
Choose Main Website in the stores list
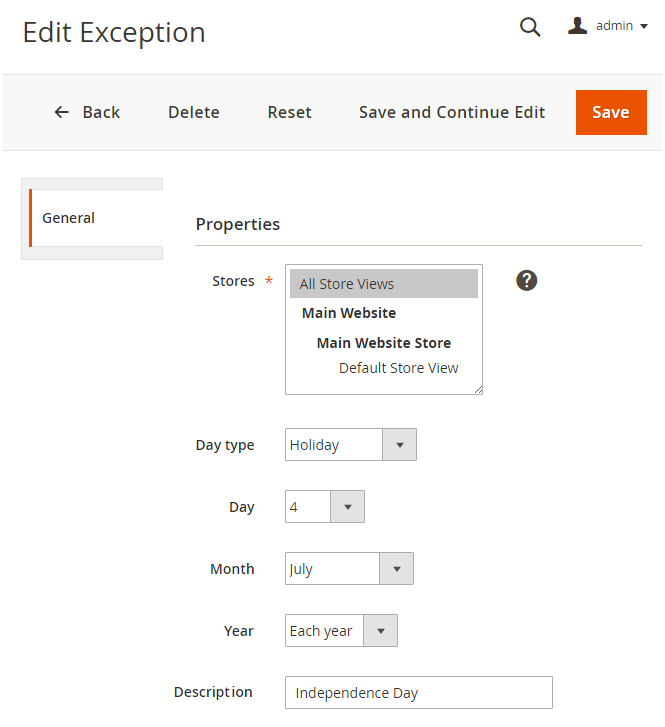(x=349, y=313)
